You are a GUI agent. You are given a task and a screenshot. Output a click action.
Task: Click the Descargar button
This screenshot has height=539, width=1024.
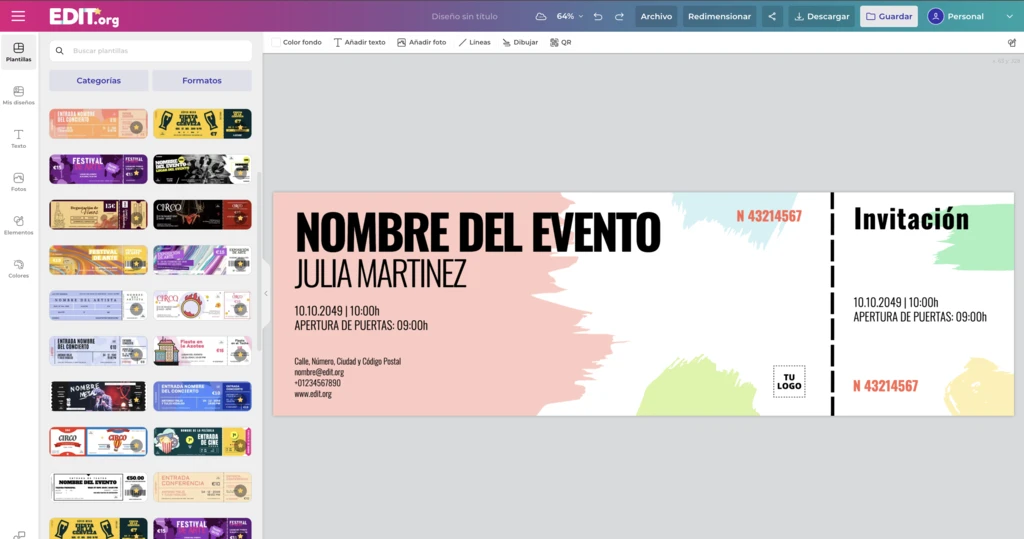[820, 17]
